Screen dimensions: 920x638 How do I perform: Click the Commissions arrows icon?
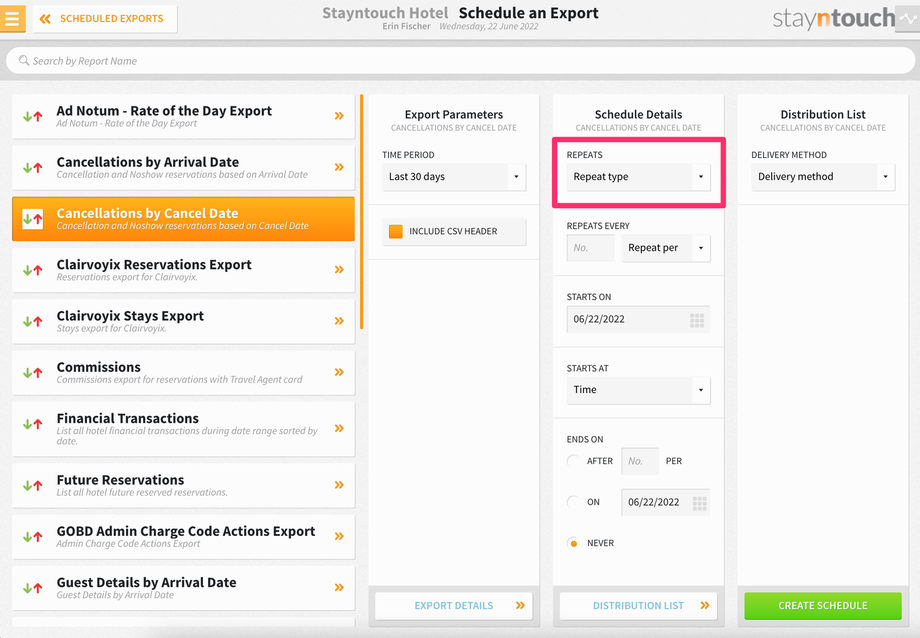point(33,372)
